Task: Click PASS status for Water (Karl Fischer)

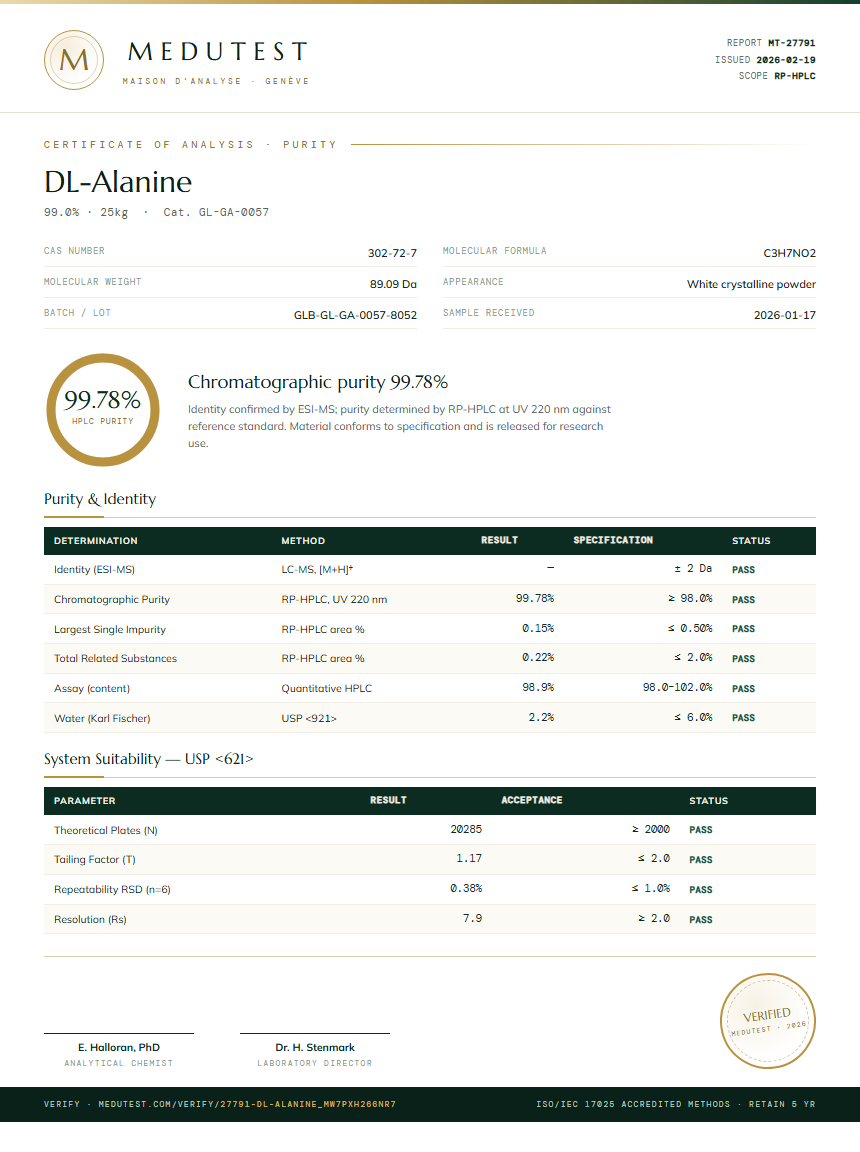Action: point(743,718)
